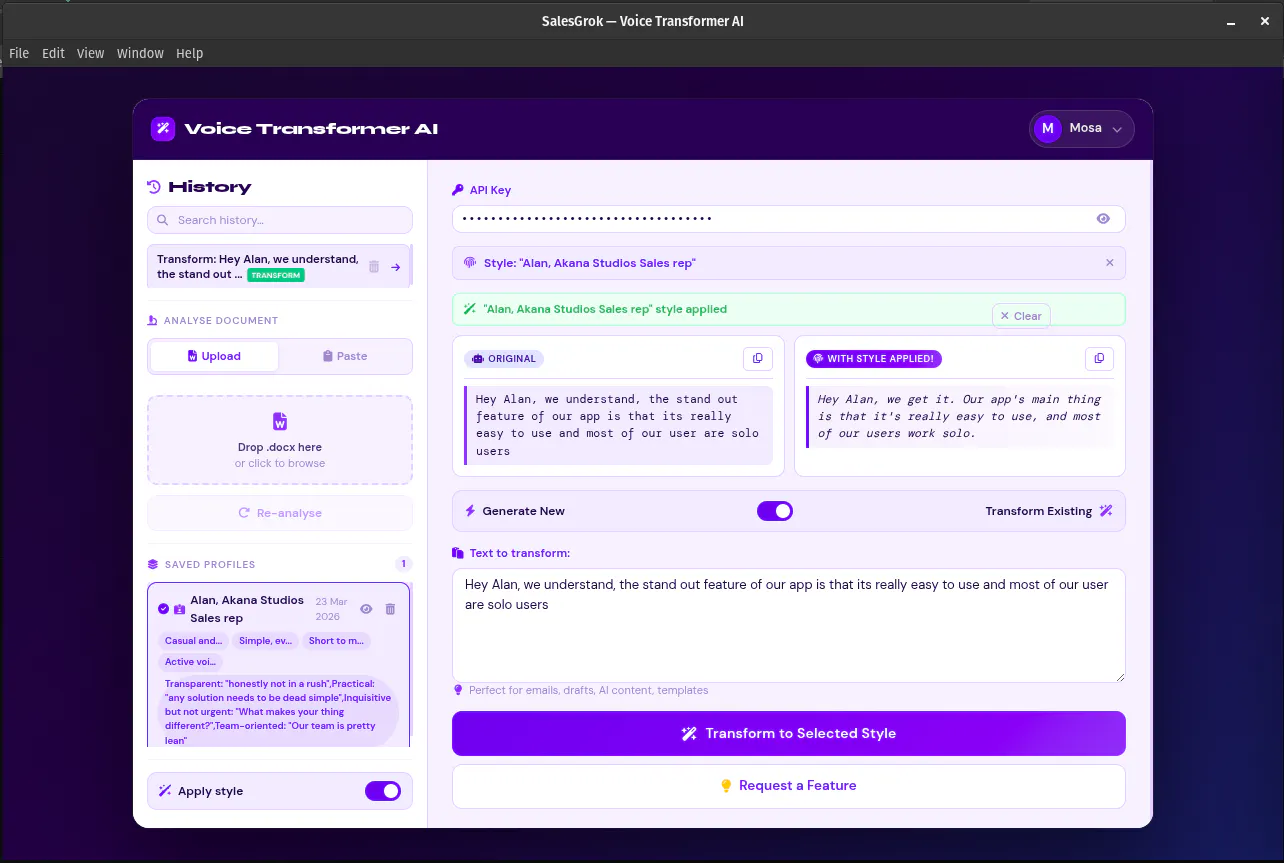The width and height of the screenshot is (1284, 863).
Task: Click the WITH STYLE APPLIED! badge
Action: pyautogui.click(x=874, y=359)
